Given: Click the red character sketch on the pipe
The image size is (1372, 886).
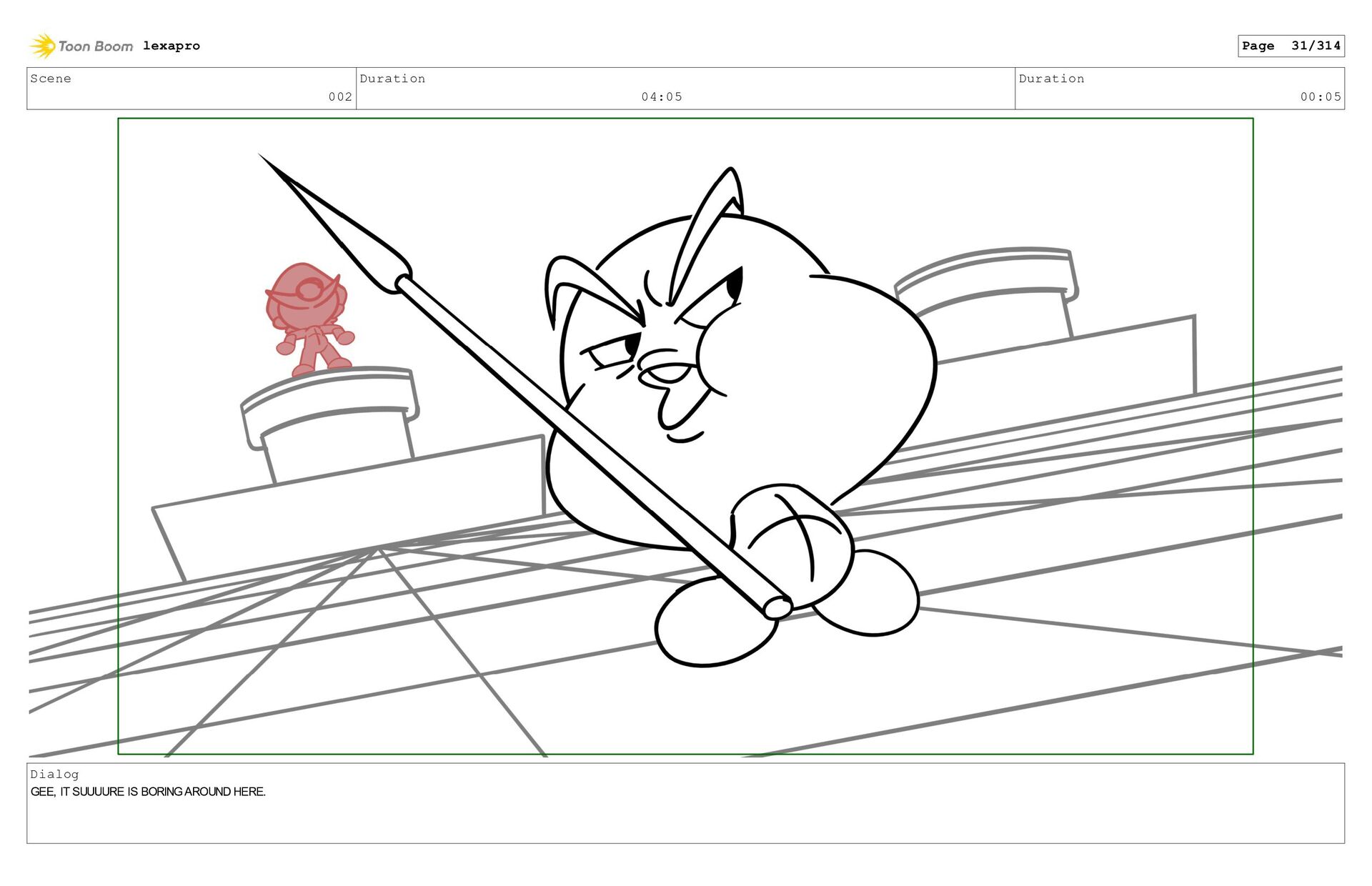Looking at the screenshot, I should coord(309,319).
